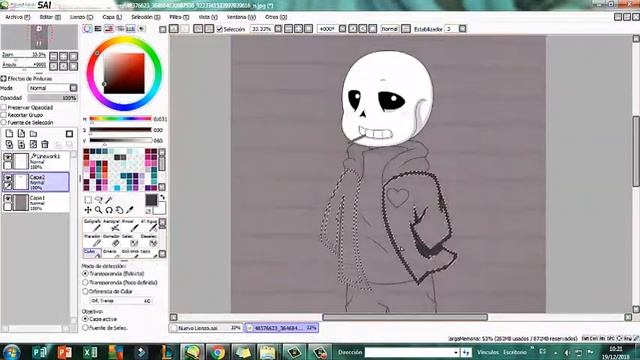Image resolution: width=640 pixels, height=360 pixels.
Task: Click the hue H slider bar
Action: (x=120, y=119)
